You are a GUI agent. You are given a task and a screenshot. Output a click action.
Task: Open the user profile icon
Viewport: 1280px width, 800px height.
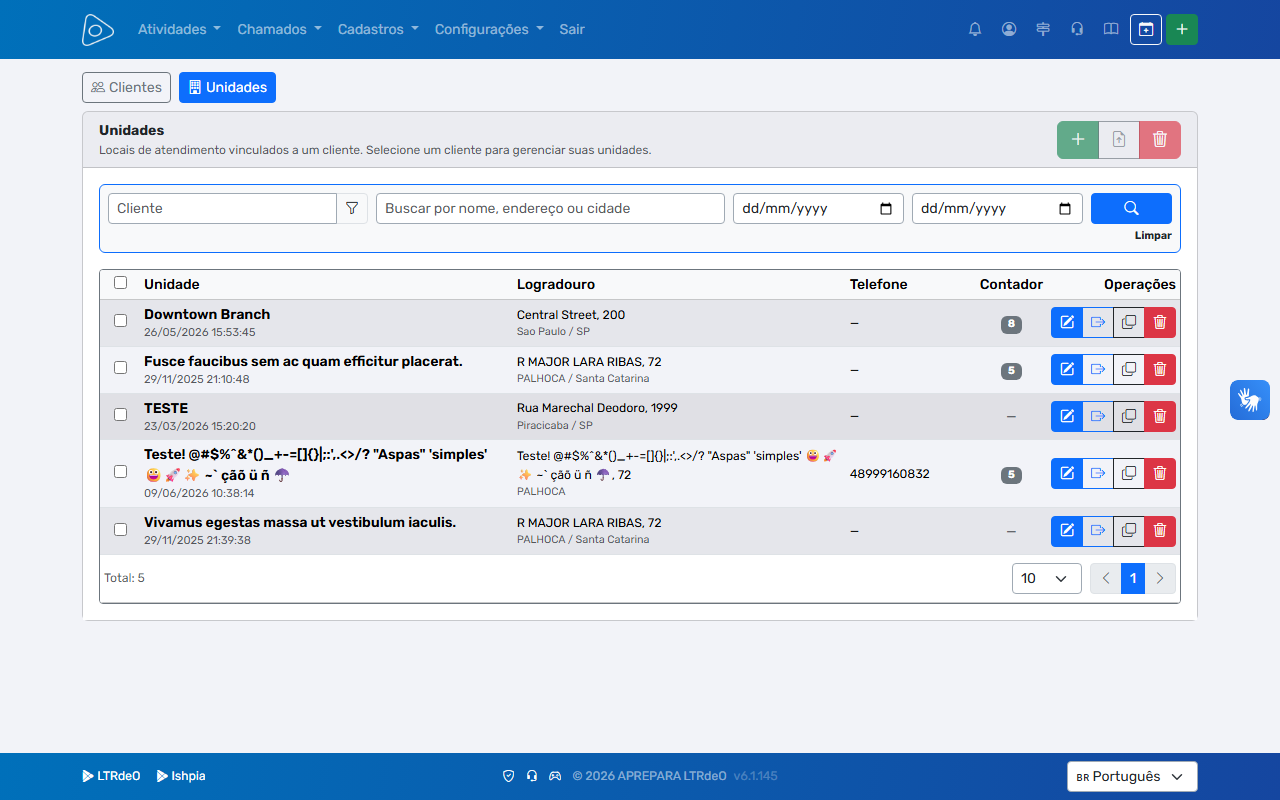coord(1009,29)
